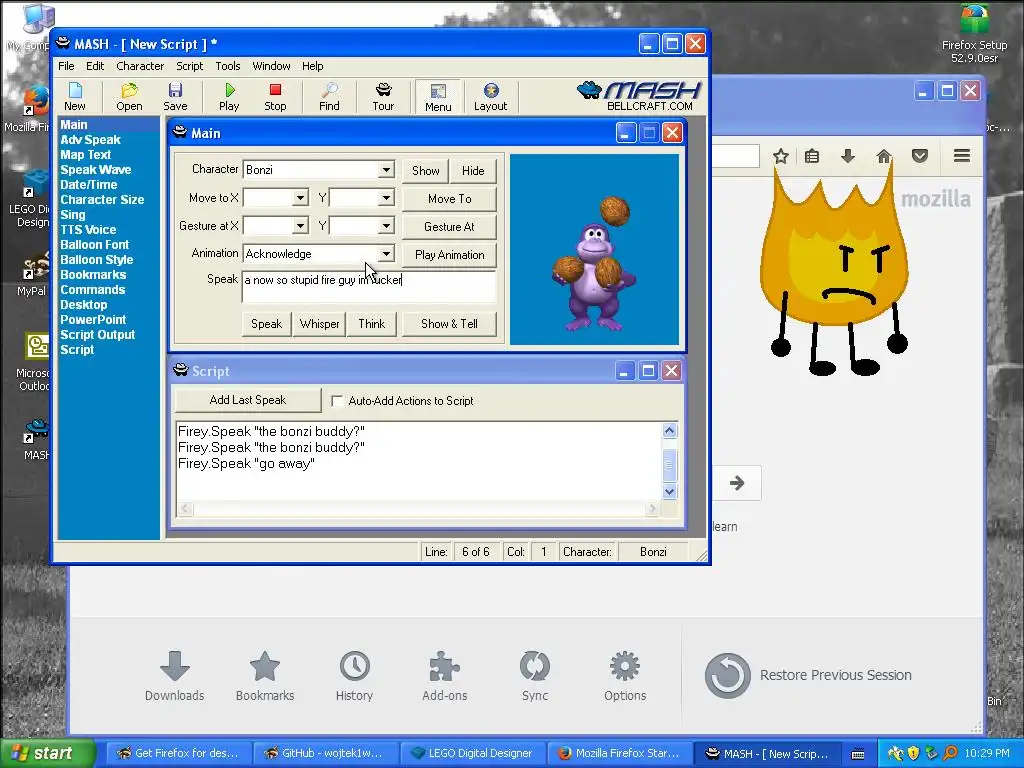
Task: Toggle the Menu panel toolbar button
Action: pos(438,97)
